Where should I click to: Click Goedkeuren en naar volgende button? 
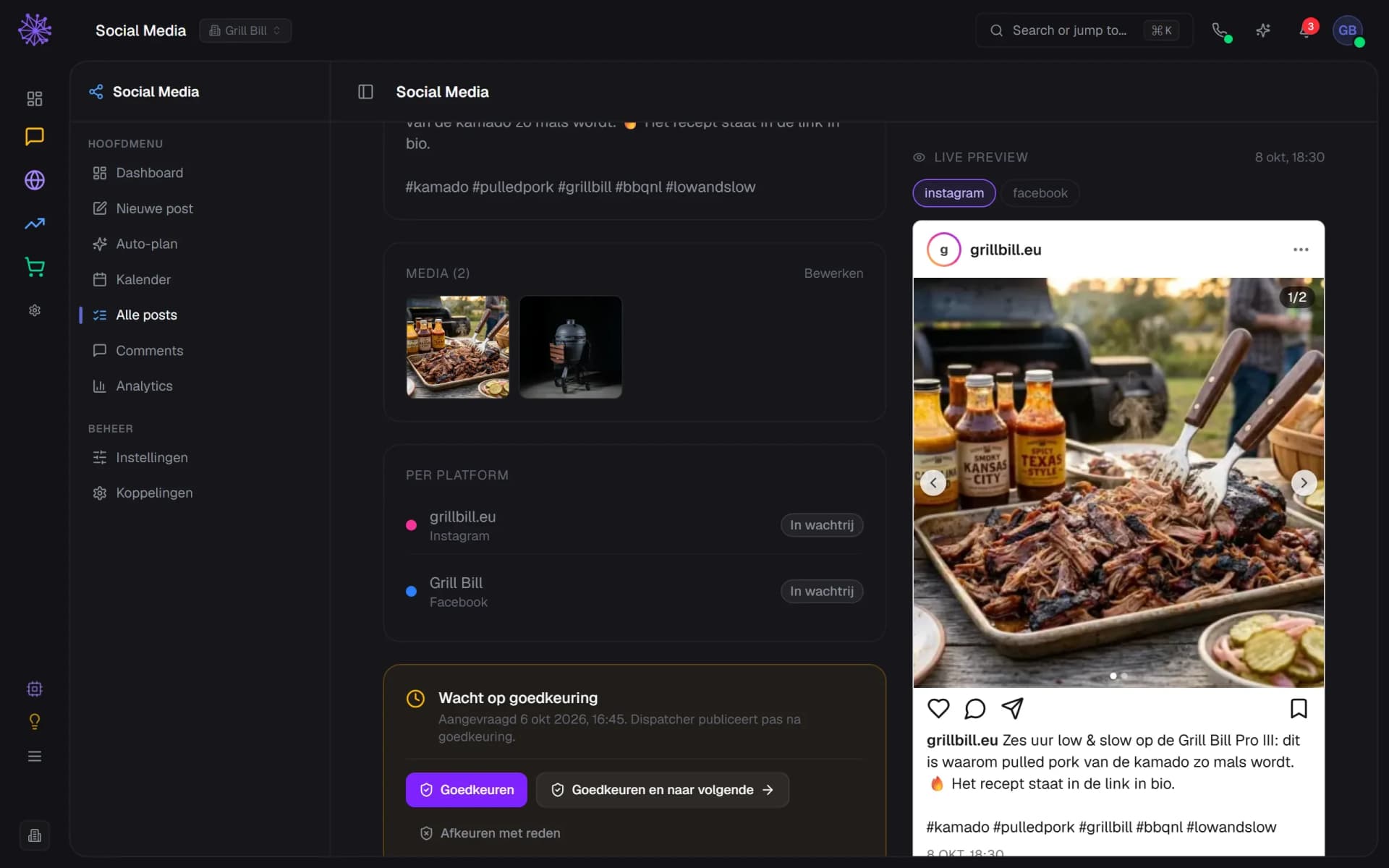click(x=662, y=790)
